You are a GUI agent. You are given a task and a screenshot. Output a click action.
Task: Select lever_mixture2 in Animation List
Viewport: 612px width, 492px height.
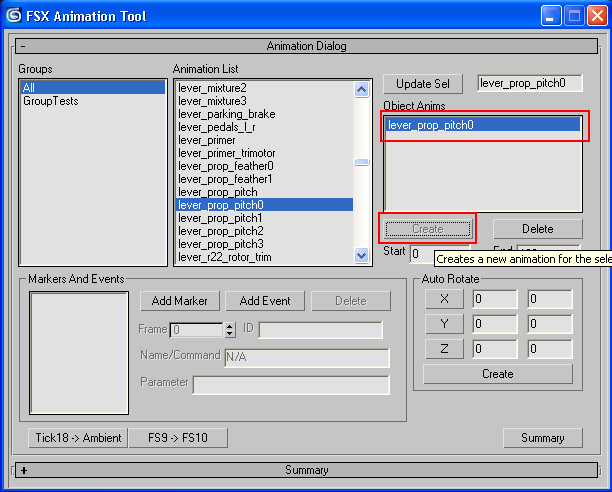(265, 88)
